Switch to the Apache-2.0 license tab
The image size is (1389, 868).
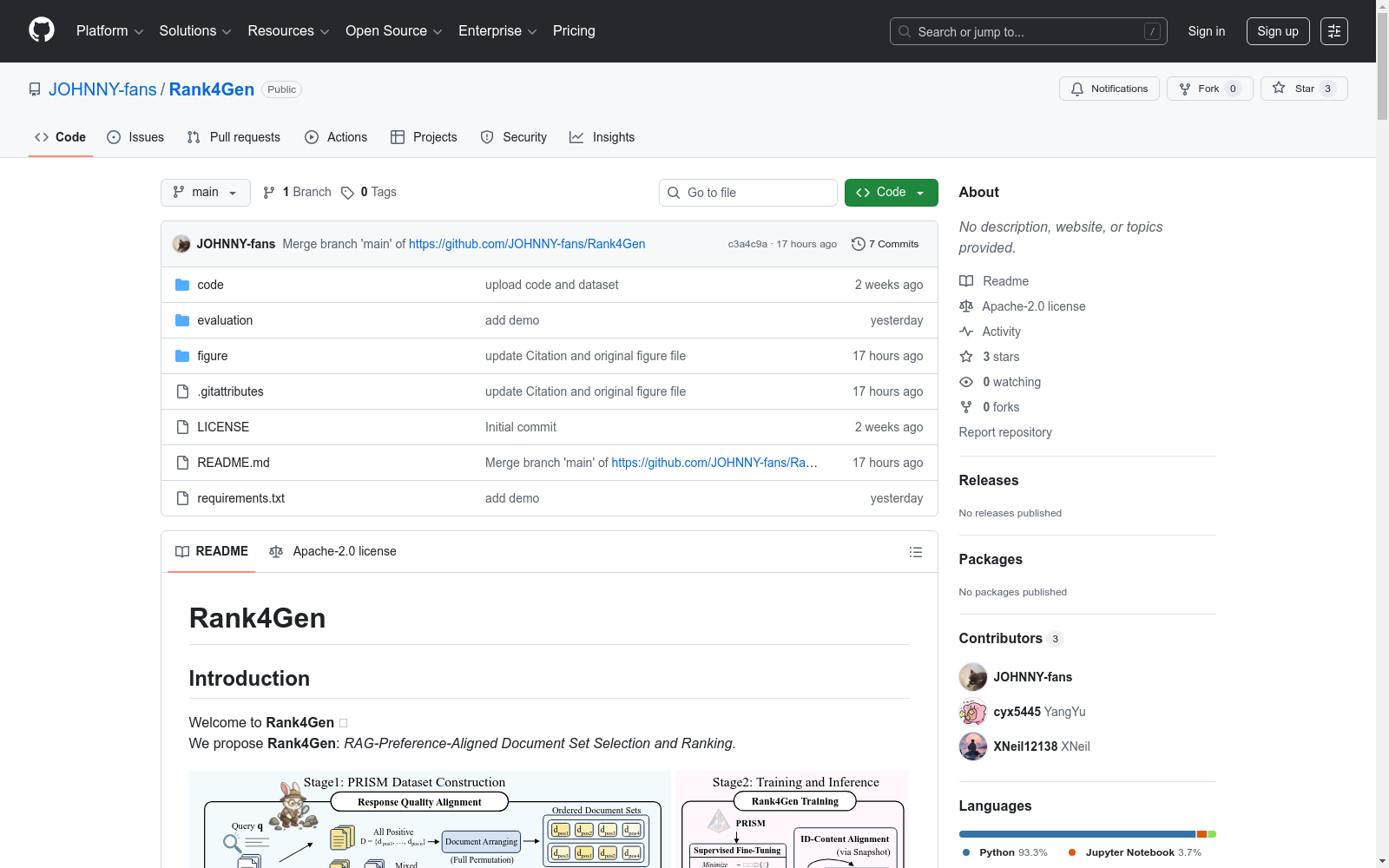(x=332, y=552)
